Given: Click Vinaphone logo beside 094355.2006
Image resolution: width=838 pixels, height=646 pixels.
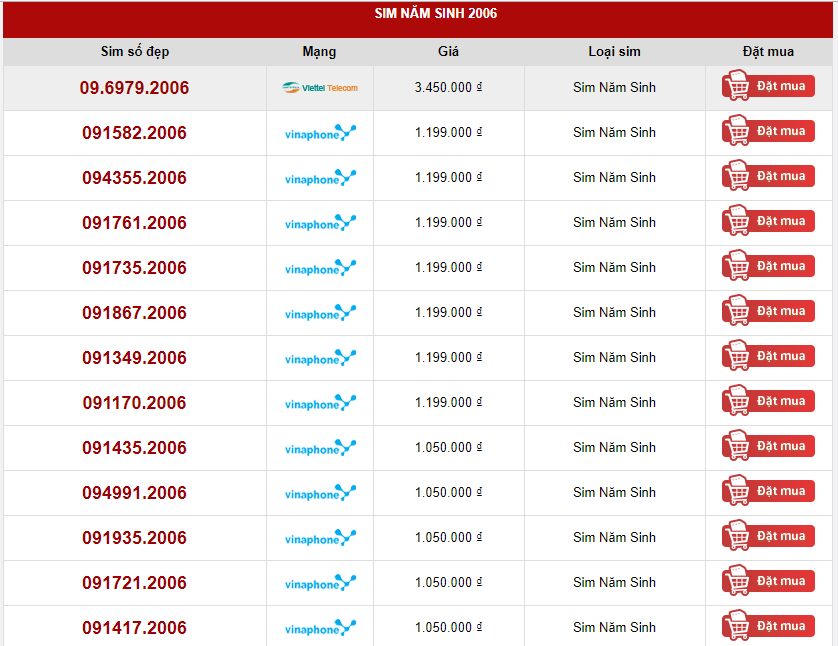Looking at the screenshot, I should (x=320, y=177).
